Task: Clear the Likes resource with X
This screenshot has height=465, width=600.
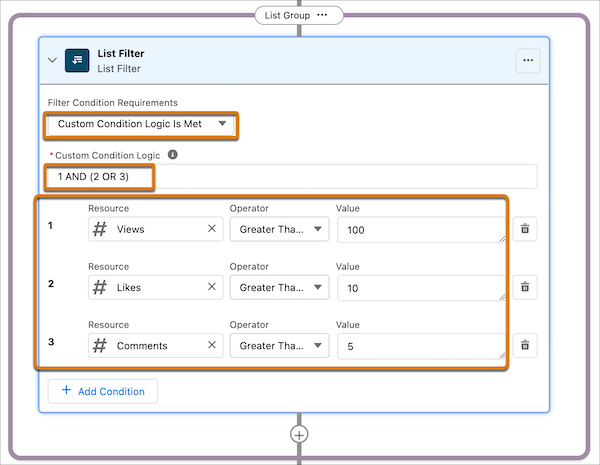Action: click(211, 287)
